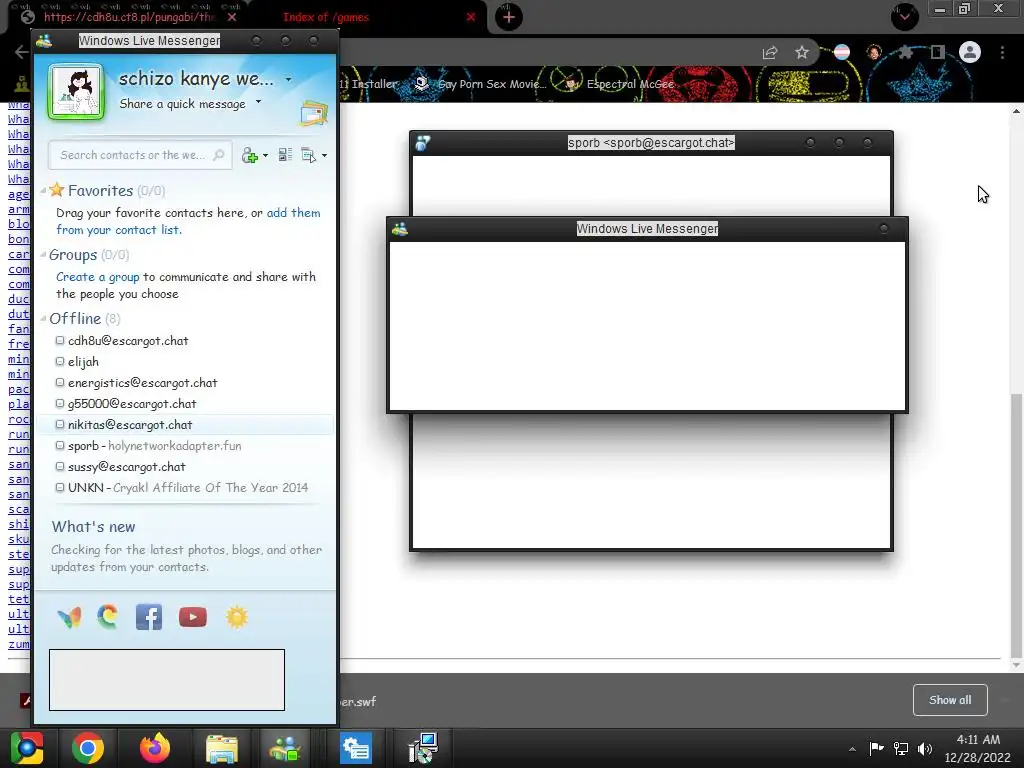Viewport: 1024px width, 768px height.
Task: Close the cdh8u.ct8.pl tab
Action: (232, 17)
